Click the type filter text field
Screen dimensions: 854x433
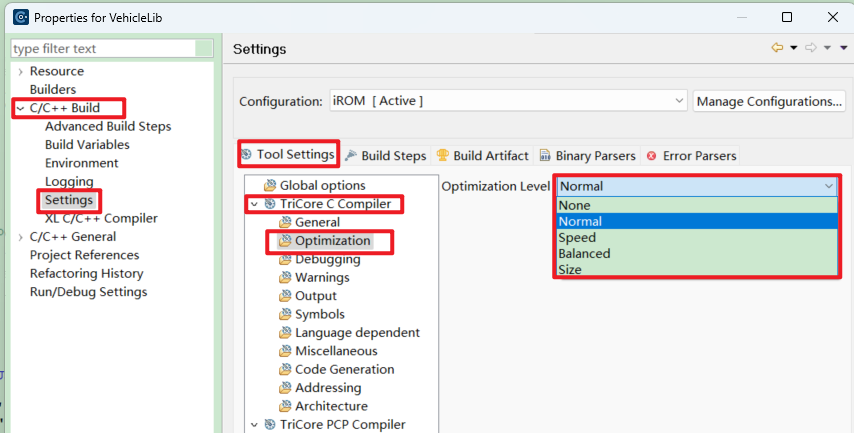pyautogui.click(x=103, y=48)
